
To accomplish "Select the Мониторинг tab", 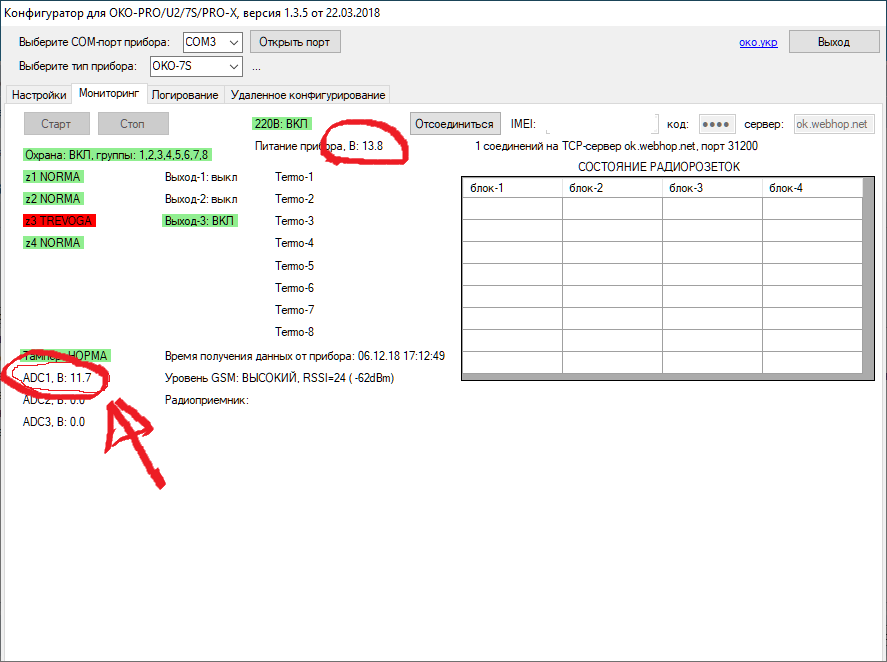I will [109, 94].
